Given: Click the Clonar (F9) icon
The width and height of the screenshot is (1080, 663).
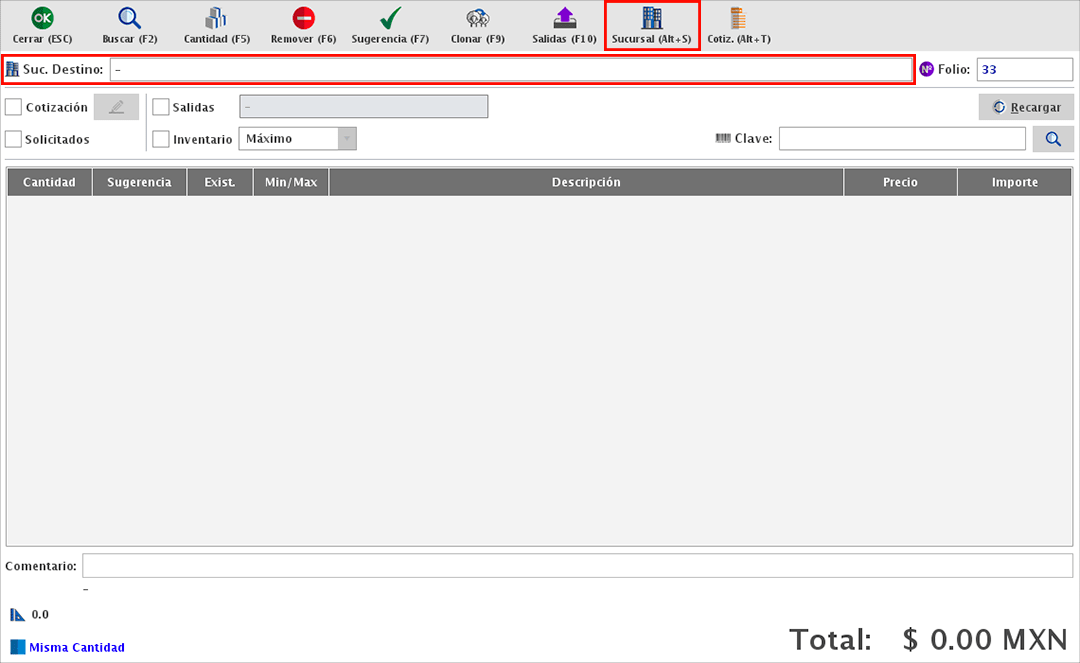Looking at the screenshot, I should click(477, 18).
